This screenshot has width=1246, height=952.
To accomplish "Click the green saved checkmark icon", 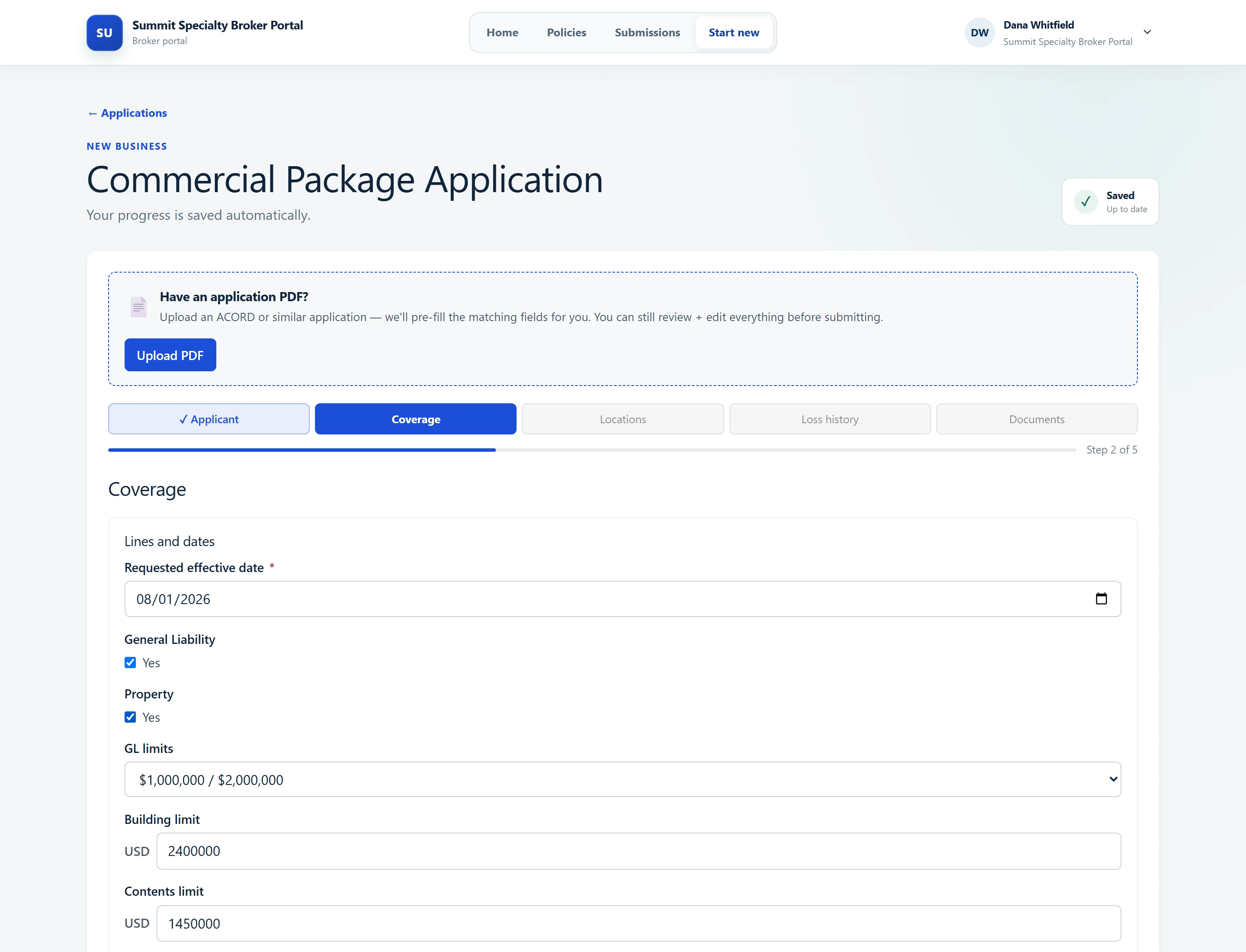I will [1085, 202].
